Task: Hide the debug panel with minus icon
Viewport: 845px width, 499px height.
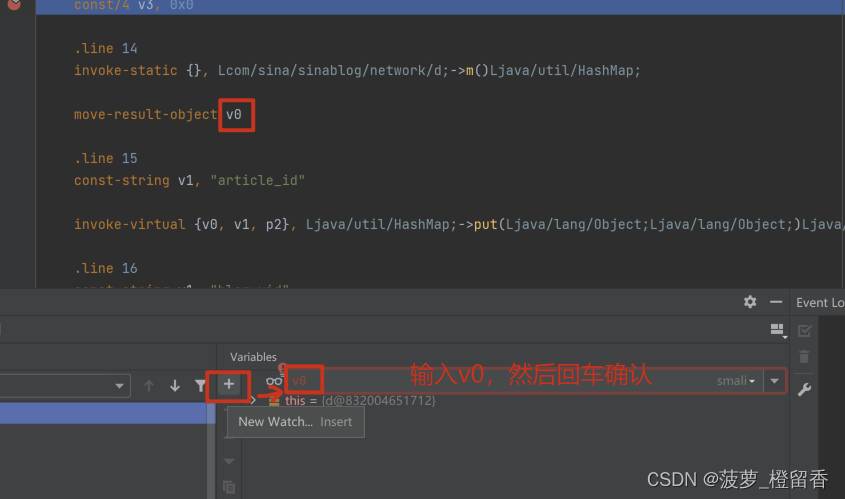Action: click(x=775, y=302)
